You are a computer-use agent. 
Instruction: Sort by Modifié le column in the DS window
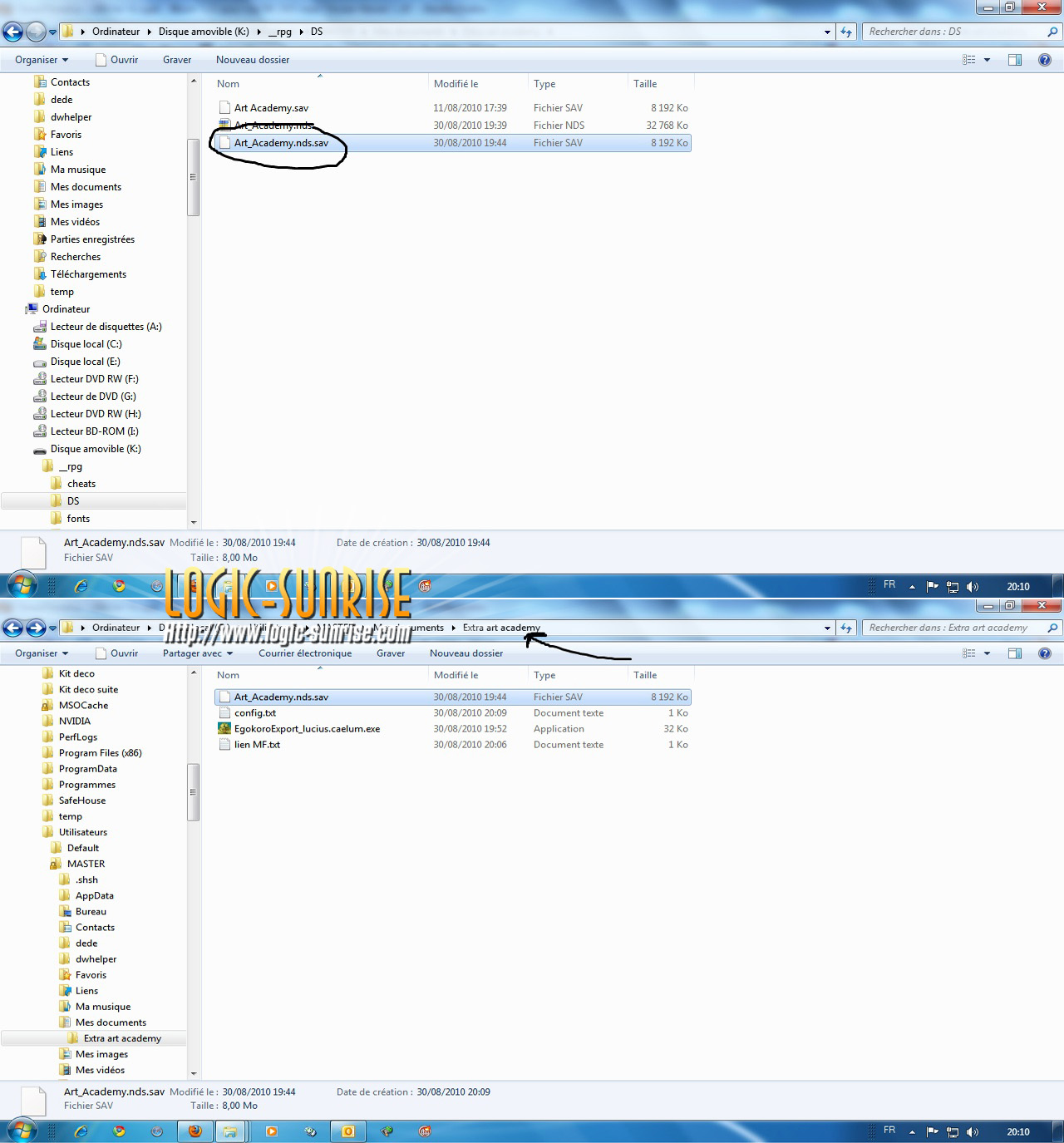456,84
